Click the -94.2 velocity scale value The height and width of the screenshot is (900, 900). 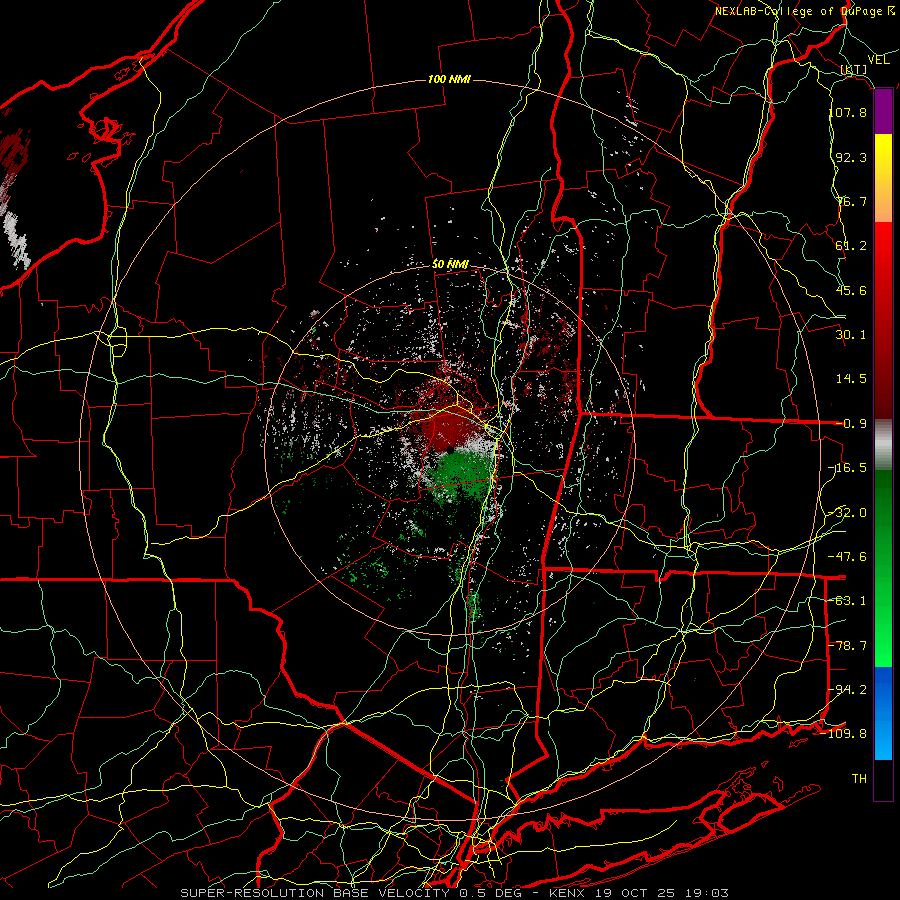[x=848, y=690]
